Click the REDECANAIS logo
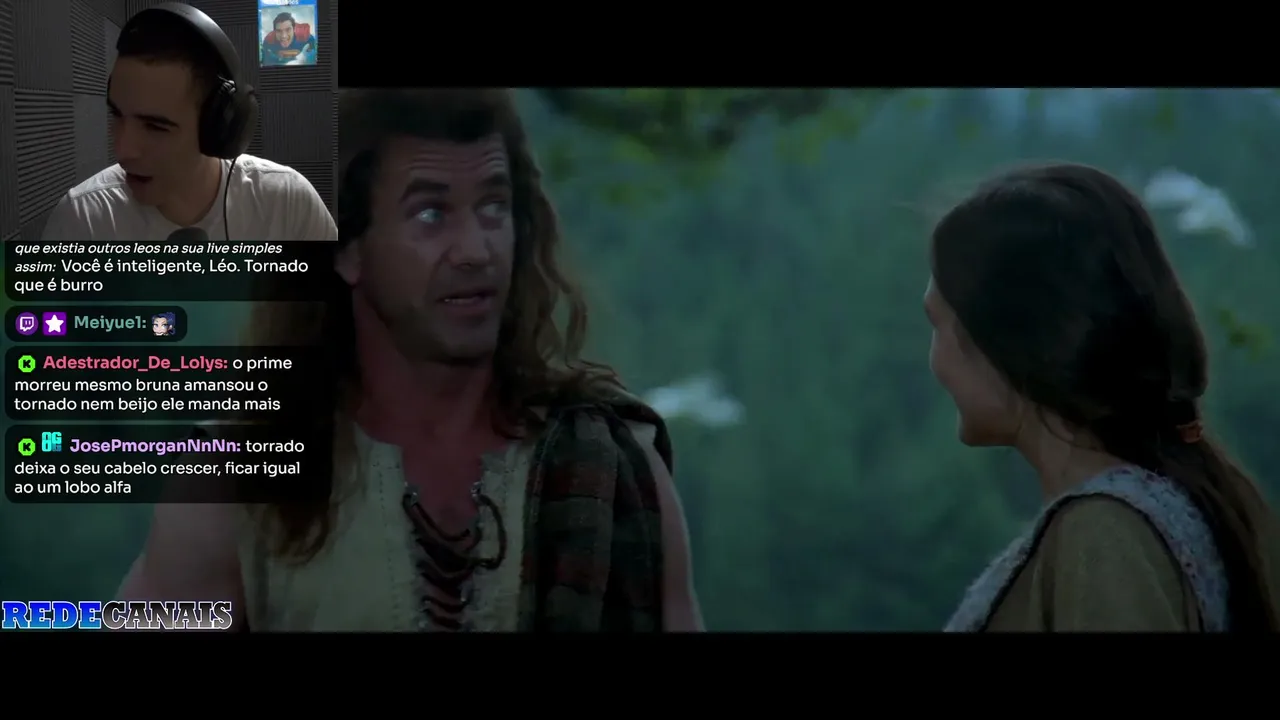Viewport: 1280px width, 720px height. click(x=117, y=615)
